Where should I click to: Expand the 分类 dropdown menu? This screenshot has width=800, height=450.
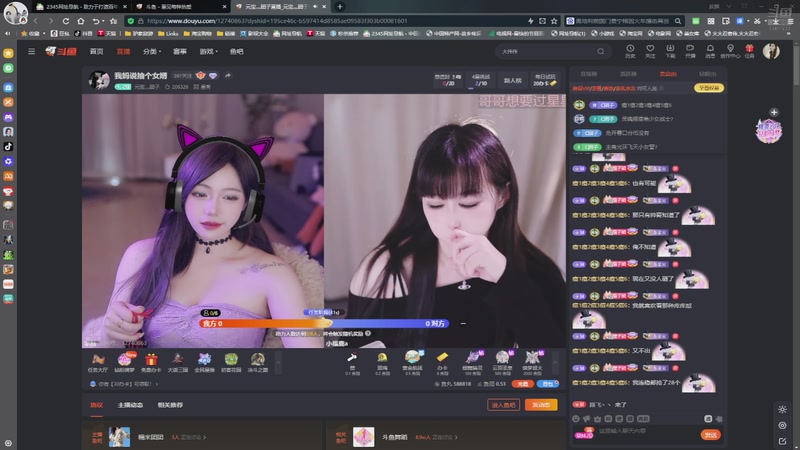[152, 52]
